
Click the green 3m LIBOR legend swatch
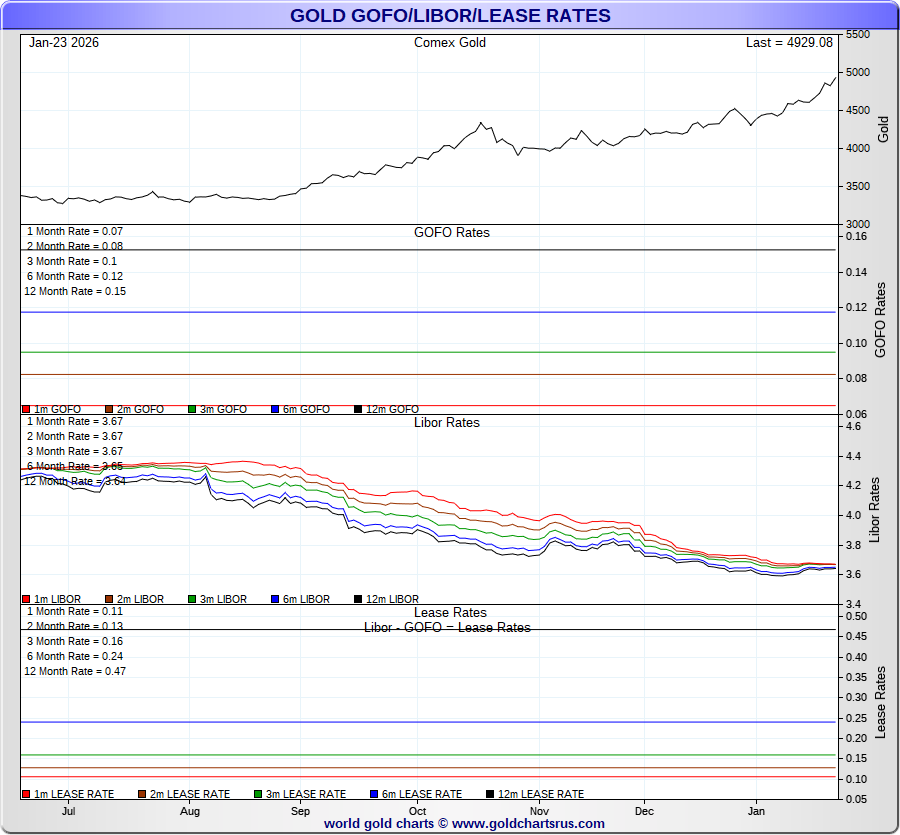click(192, 599)
